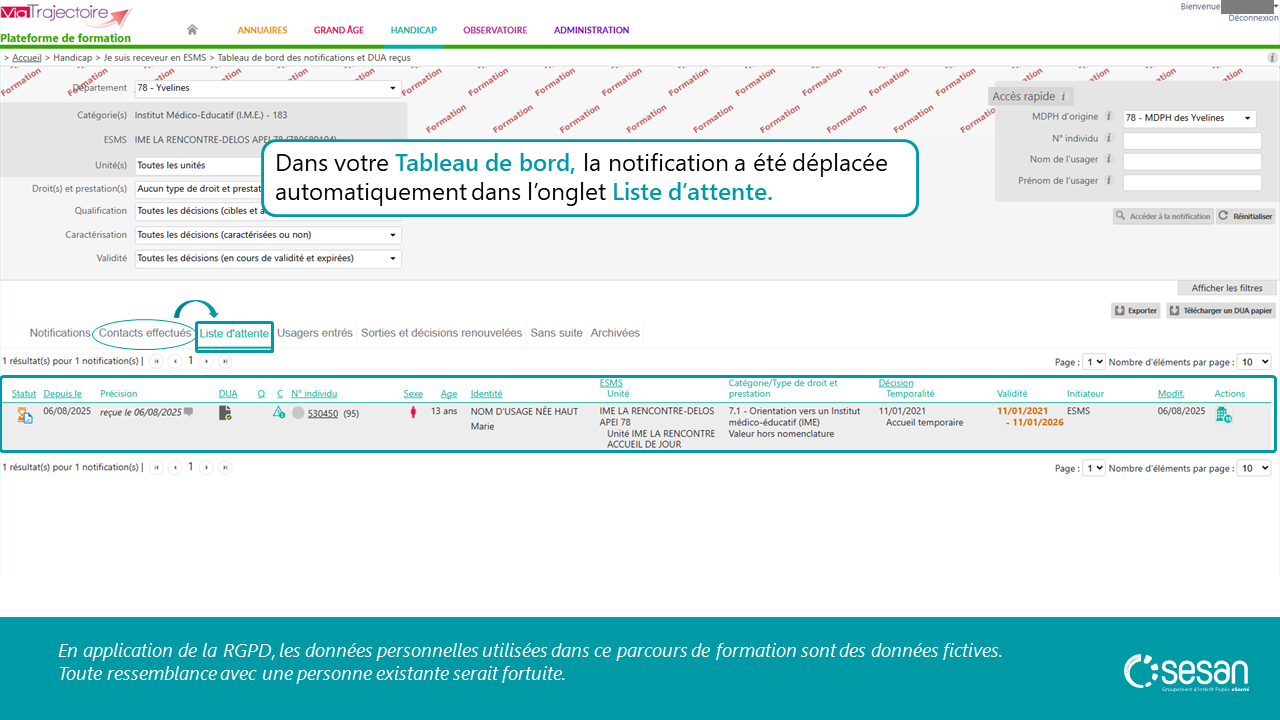Select the Archivées tab
The image size is (1280, 720).
click(x=614, y=333)
